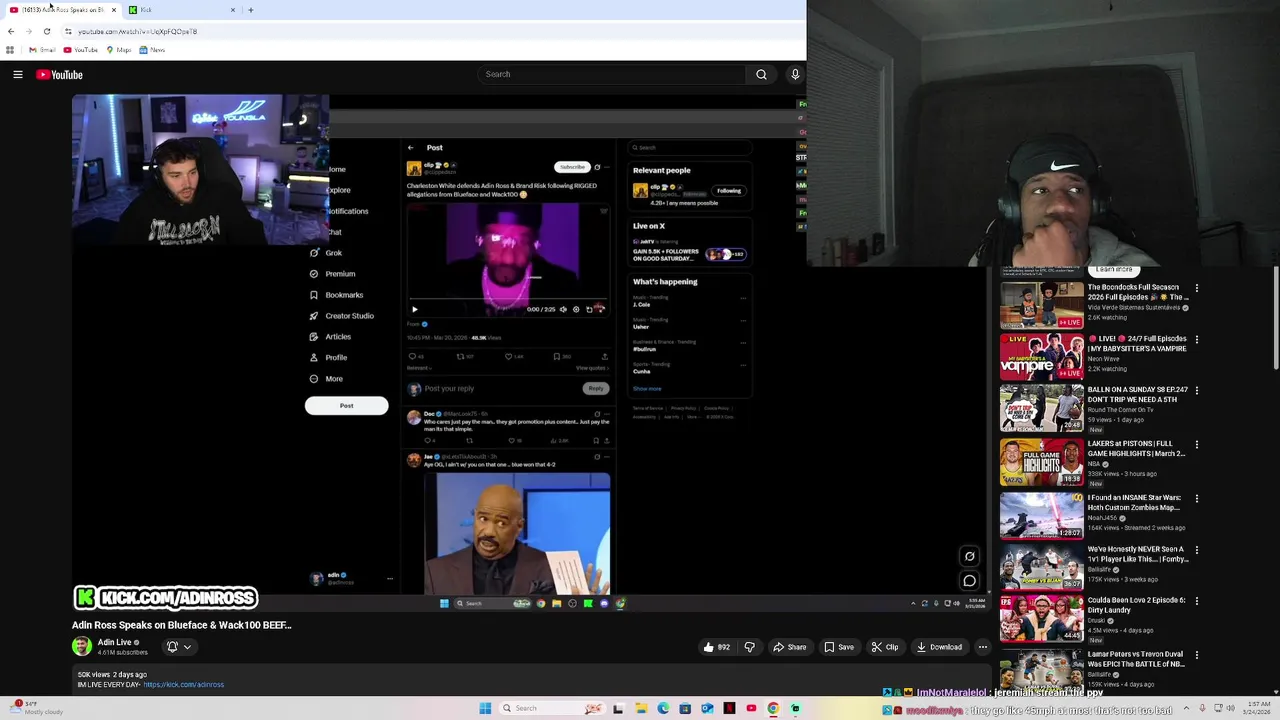Open the News bookmark
1280x720 pixels.
(151, 50)
